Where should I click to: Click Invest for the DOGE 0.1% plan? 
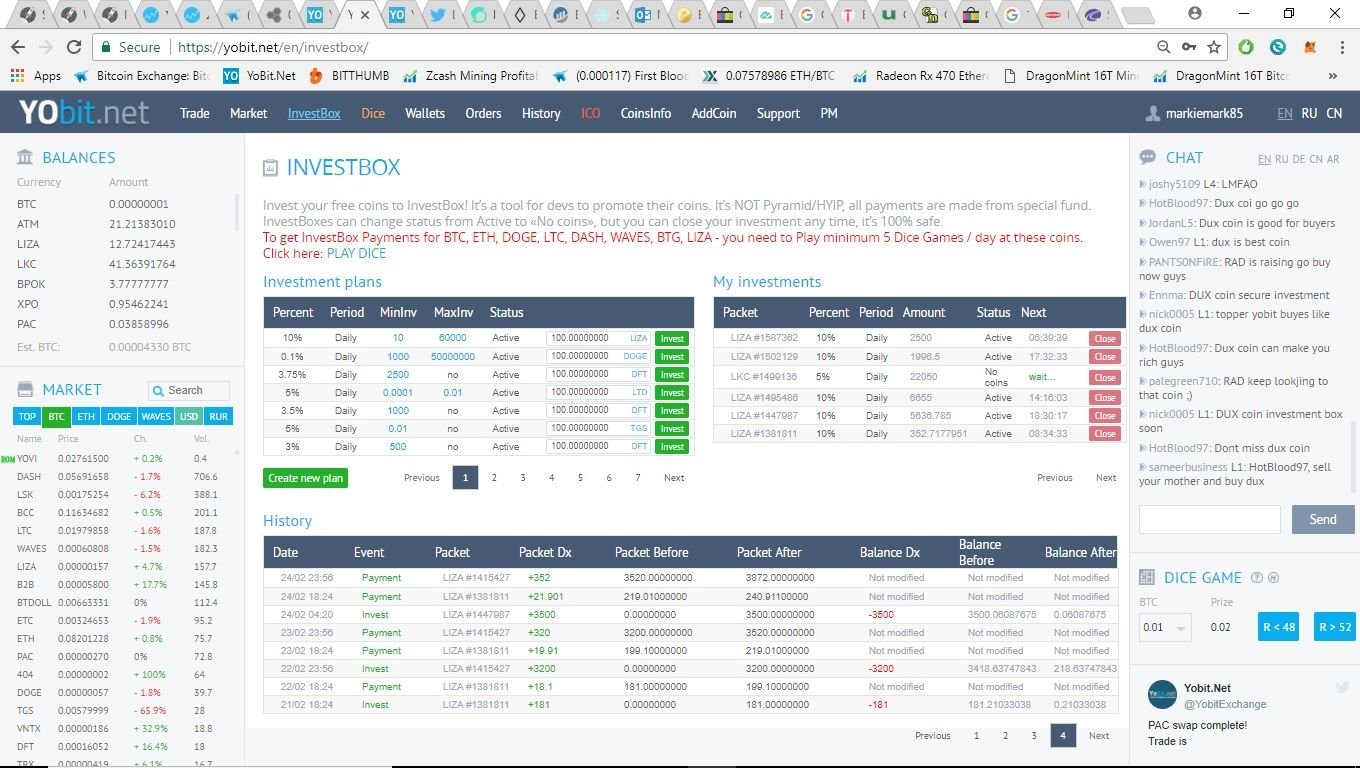click(672, 356)
